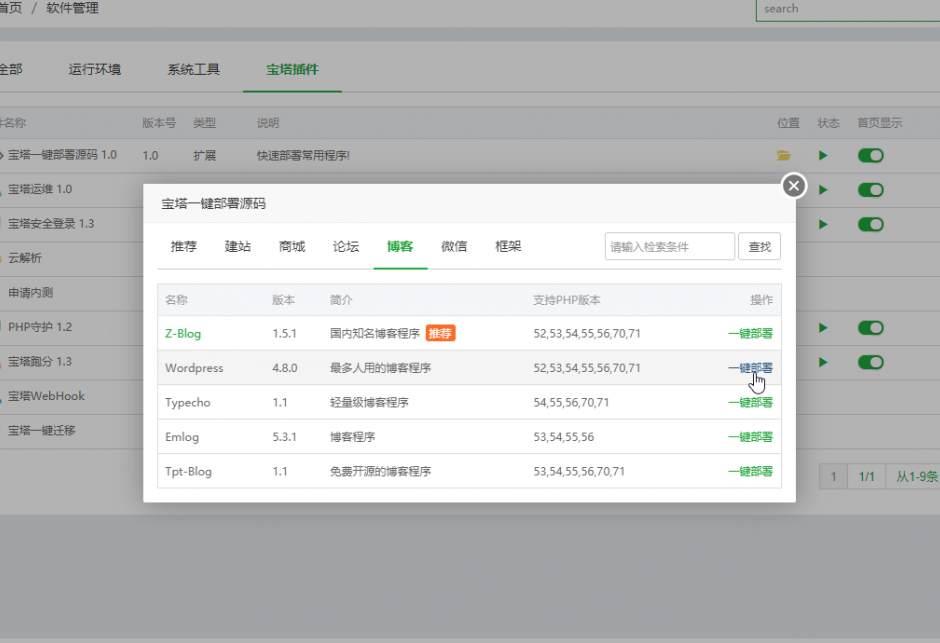940x643 pixels.
Task: Click the 宝塔WebHook plugin name
Action: click(46, 396)
